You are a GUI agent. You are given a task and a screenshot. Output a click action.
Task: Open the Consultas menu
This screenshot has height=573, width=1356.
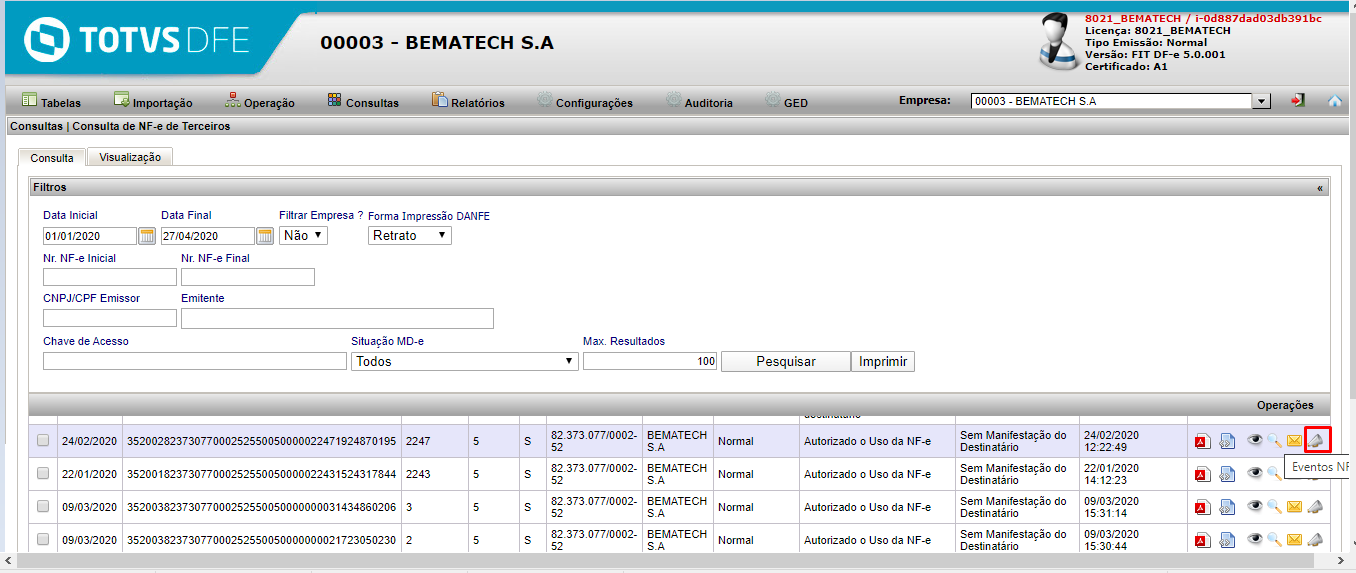pyautogui.click(x=363, y=102)
